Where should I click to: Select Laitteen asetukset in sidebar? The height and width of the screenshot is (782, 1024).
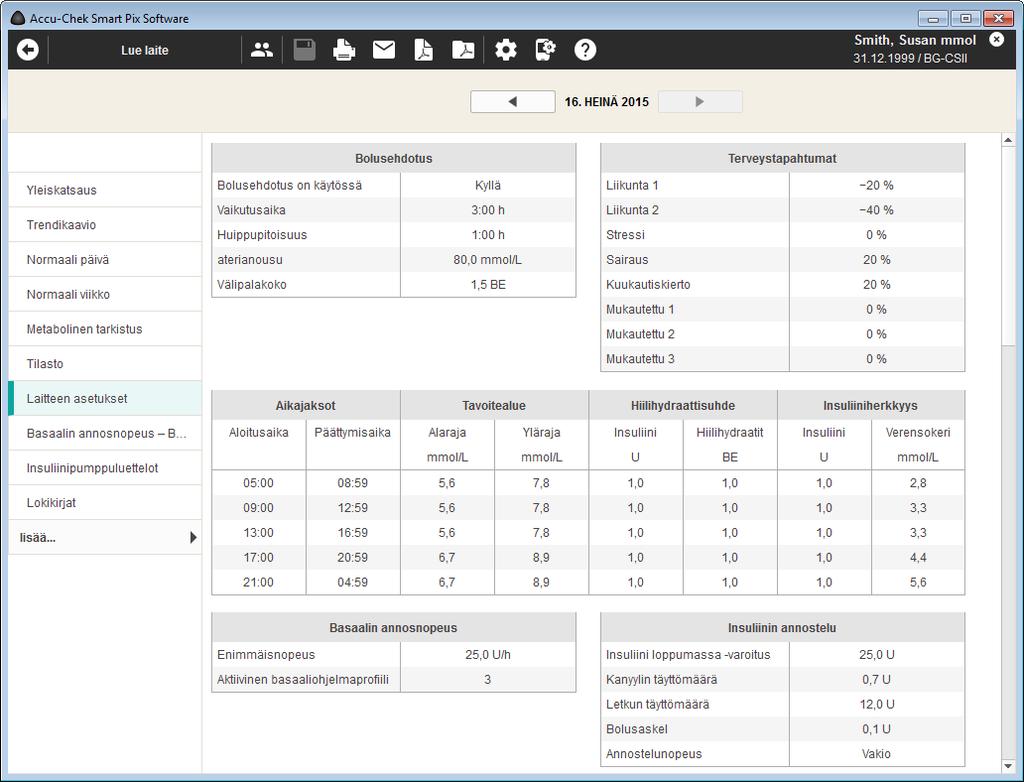tap(104, 399)
